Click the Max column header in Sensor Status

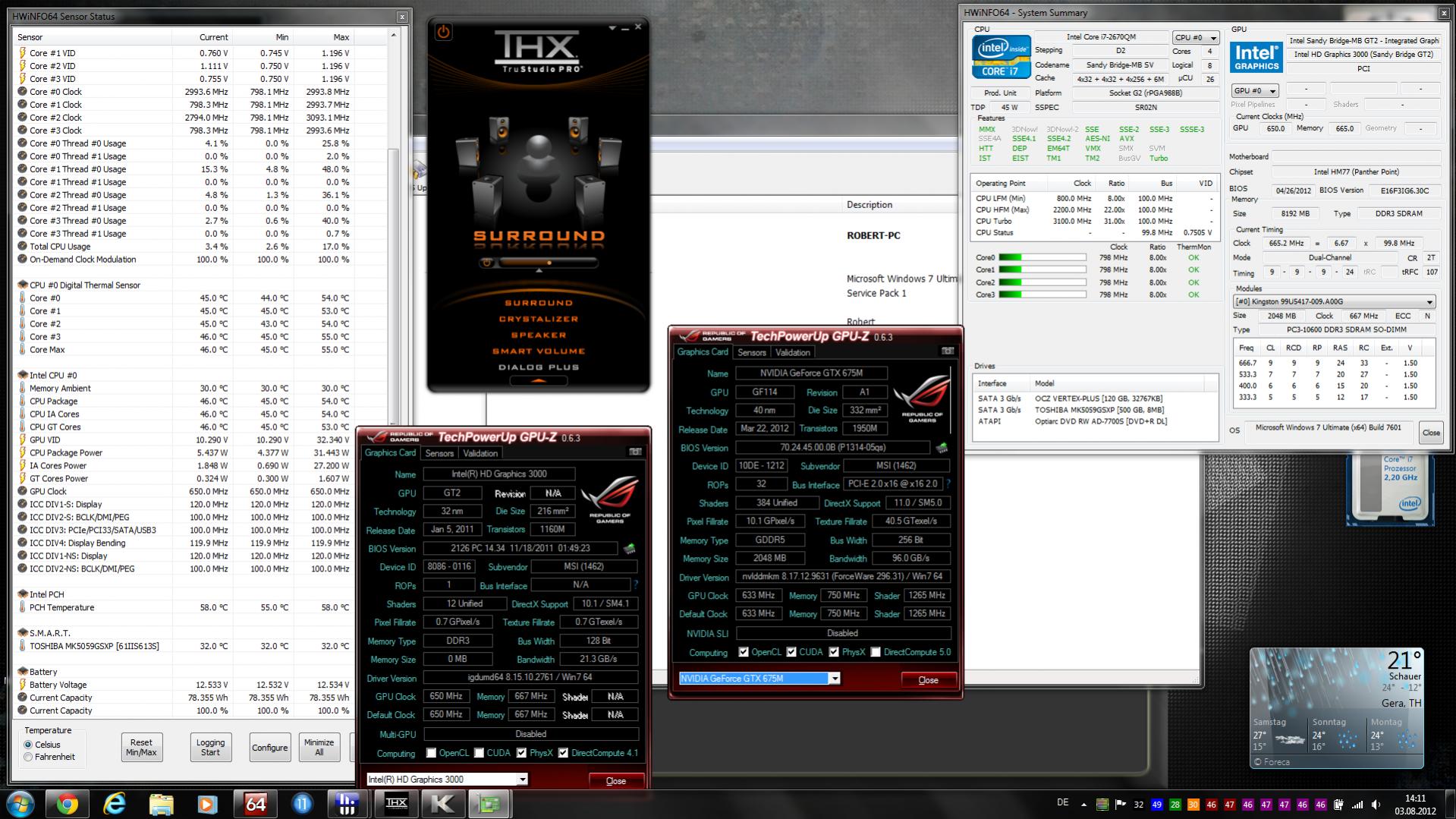pos(323,36)
